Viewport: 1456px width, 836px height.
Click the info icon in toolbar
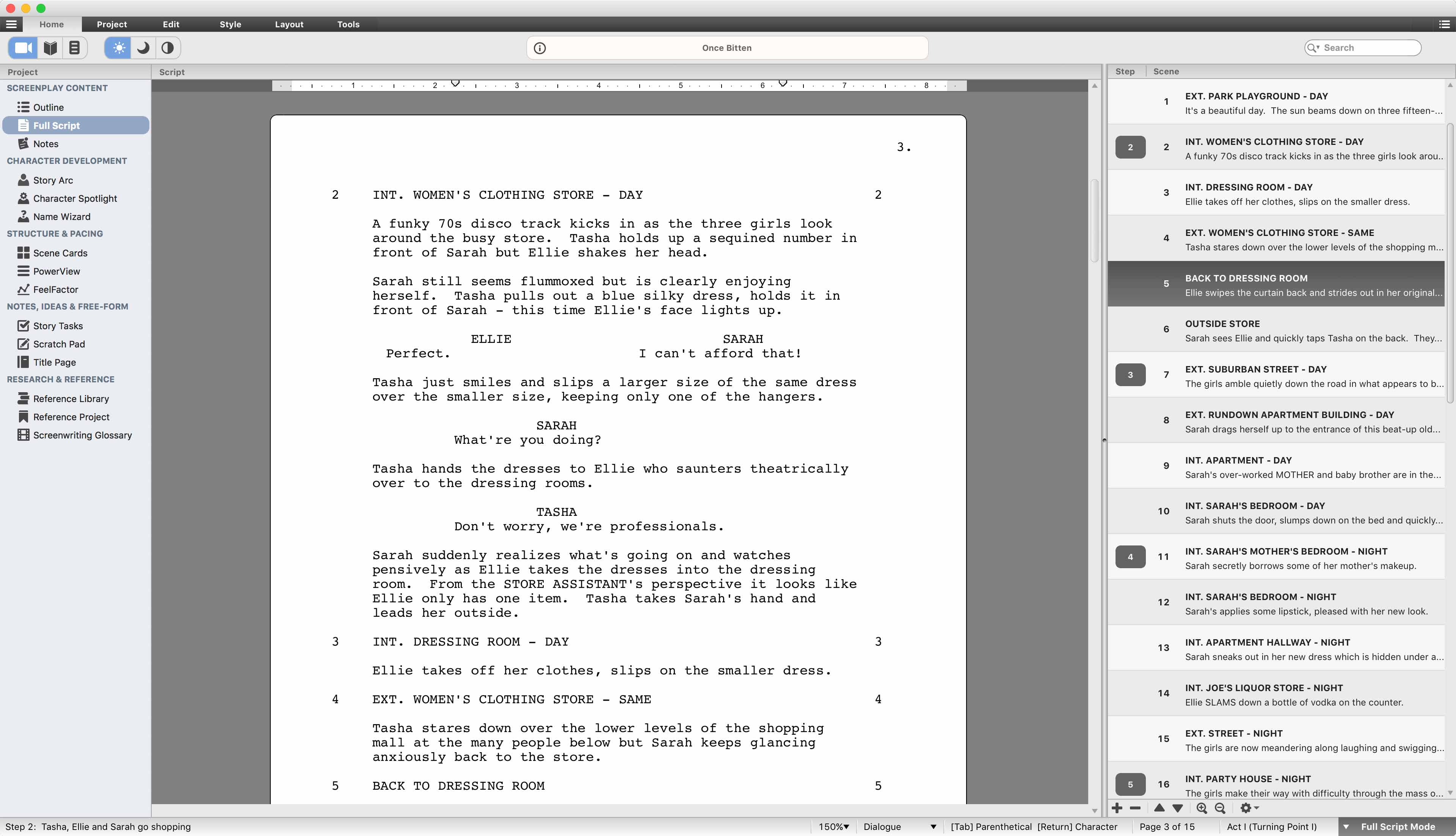pos(539,47)
